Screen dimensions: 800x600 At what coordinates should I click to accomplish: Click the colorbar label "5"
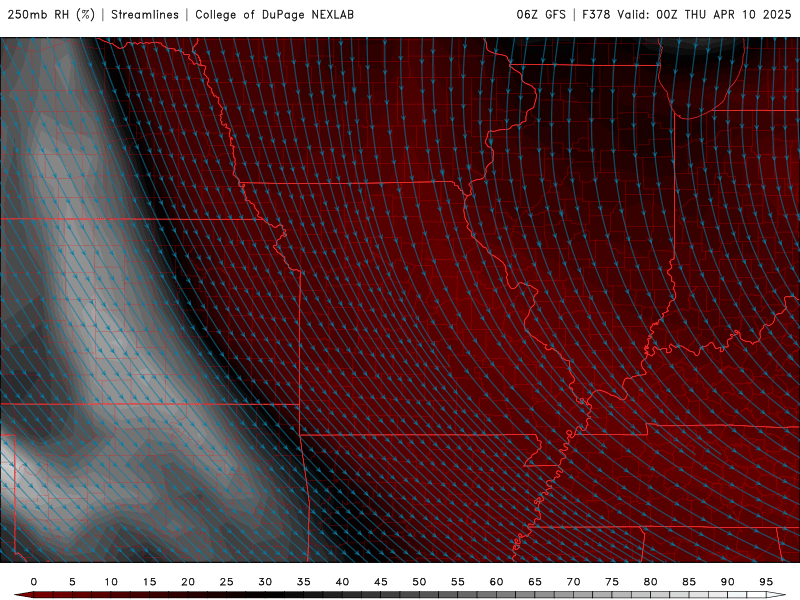coord(72,582)
